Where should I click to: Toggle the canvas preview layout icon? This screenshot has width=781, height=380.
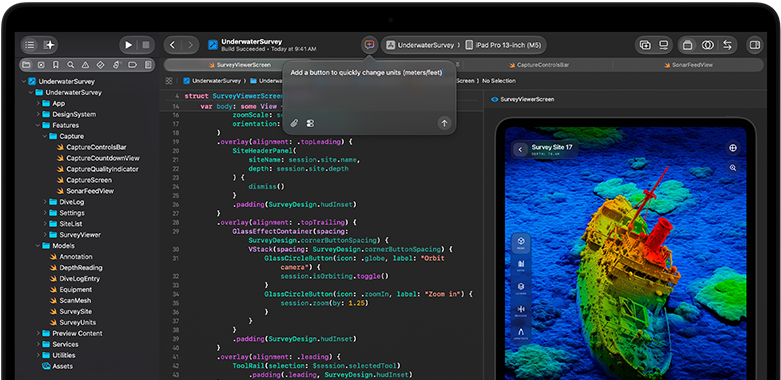click(688, 45)
